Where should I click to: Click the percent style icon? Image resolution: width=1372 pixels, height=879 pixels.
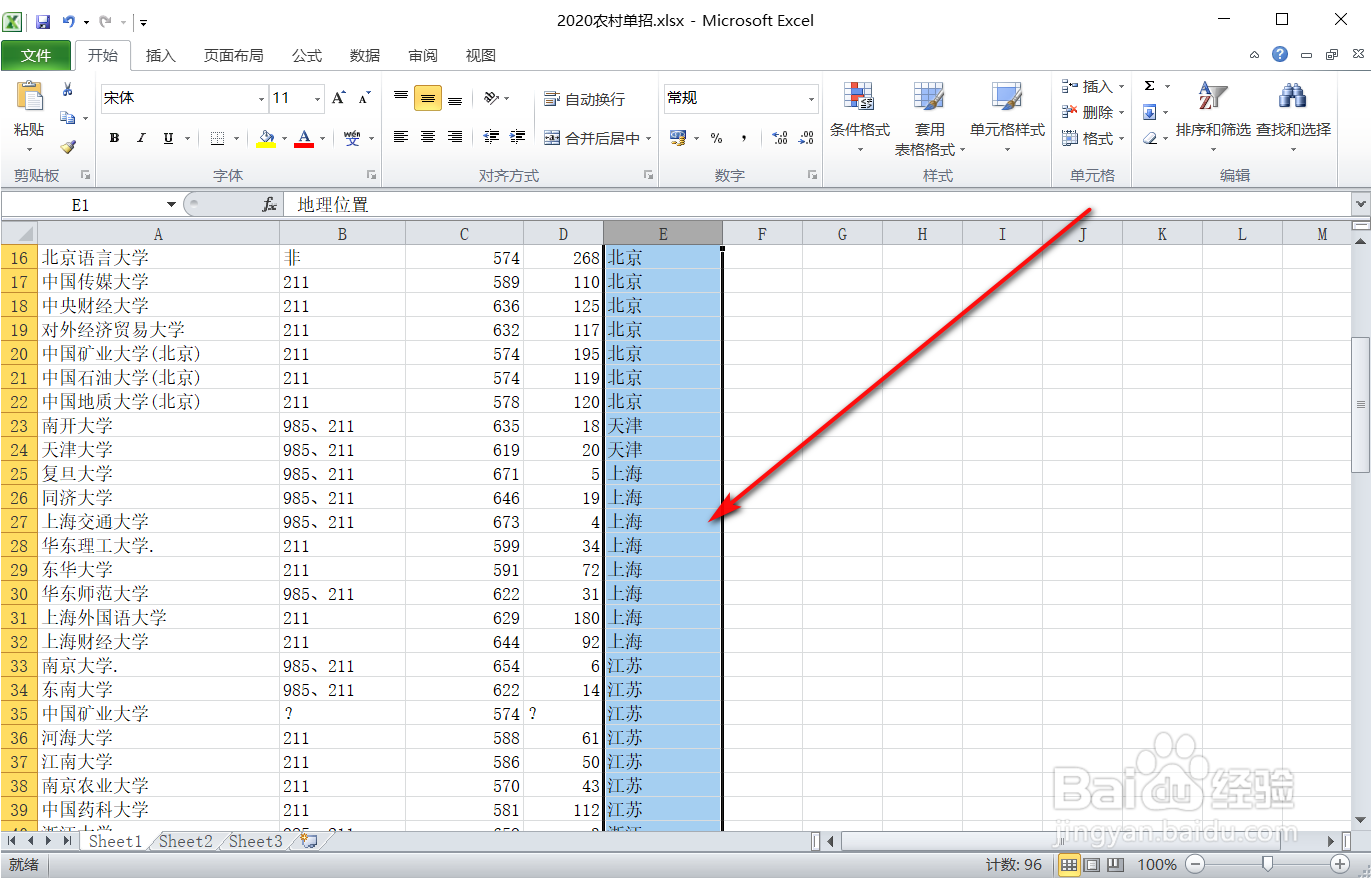(717, 138)
